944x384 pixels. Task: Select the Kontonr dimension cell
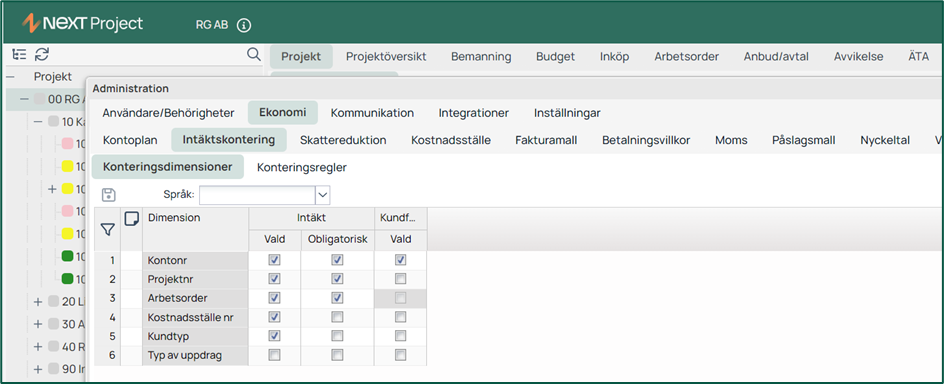pyautogui.click(x=196, y=260)
